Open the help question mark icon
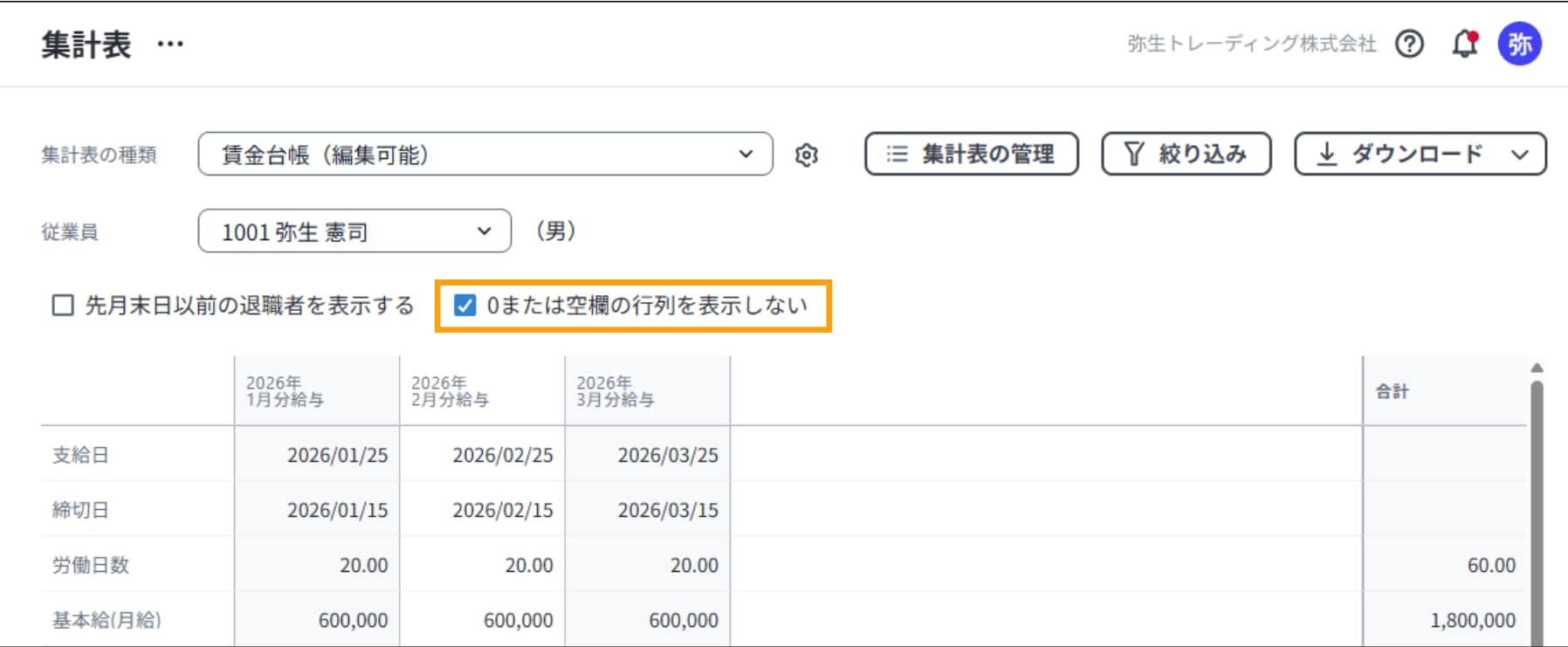The width and height of the screenshot is (1568, 647). pos(1409,44)
